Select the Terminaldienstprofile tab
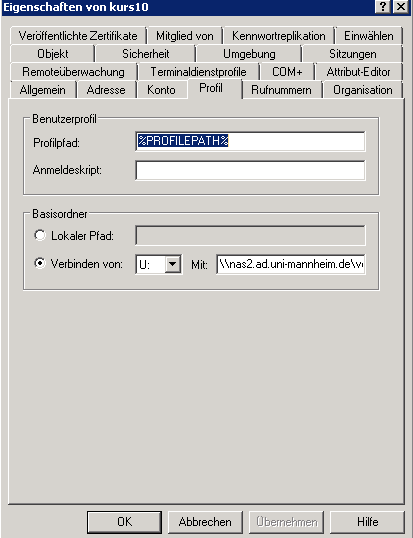 coord(198,72)
